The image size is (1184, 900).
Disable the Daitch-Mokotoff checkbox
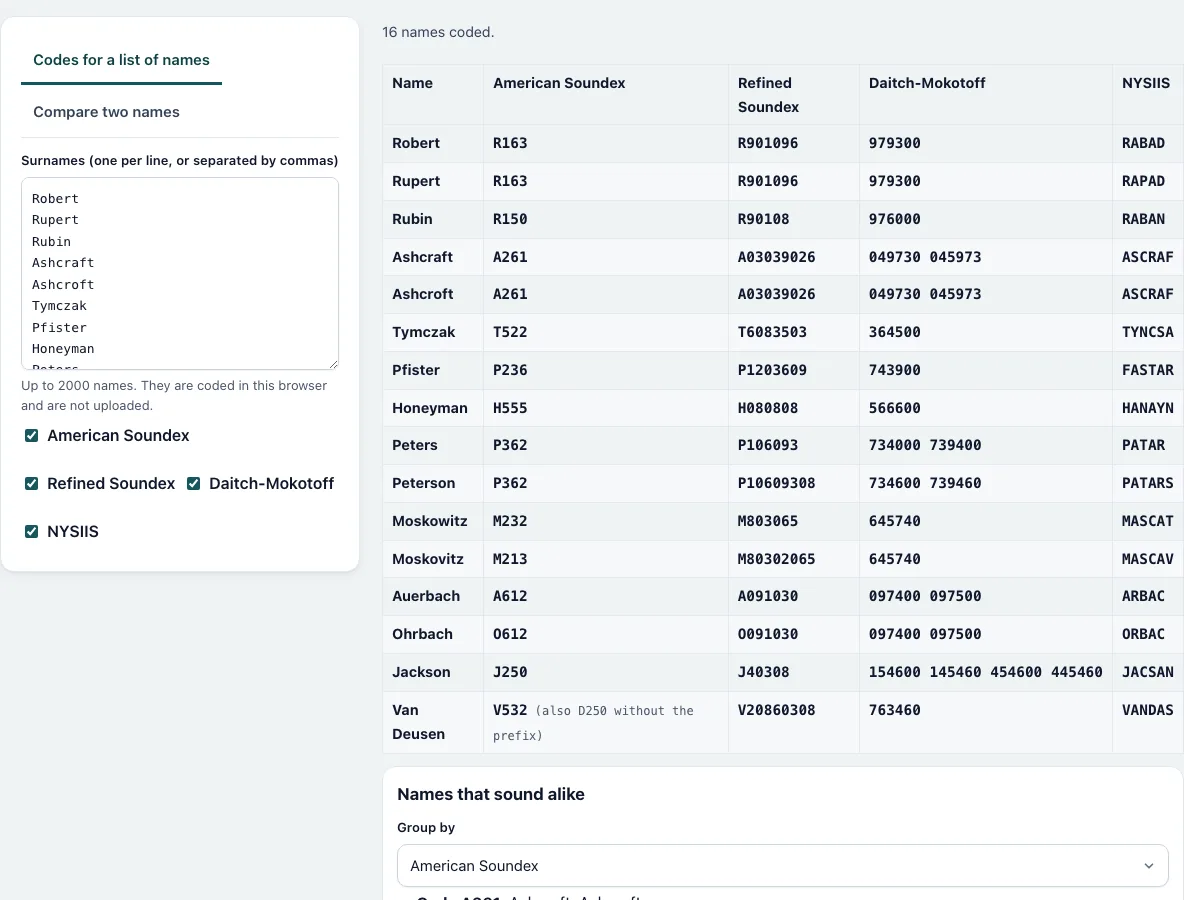point(193,483)
